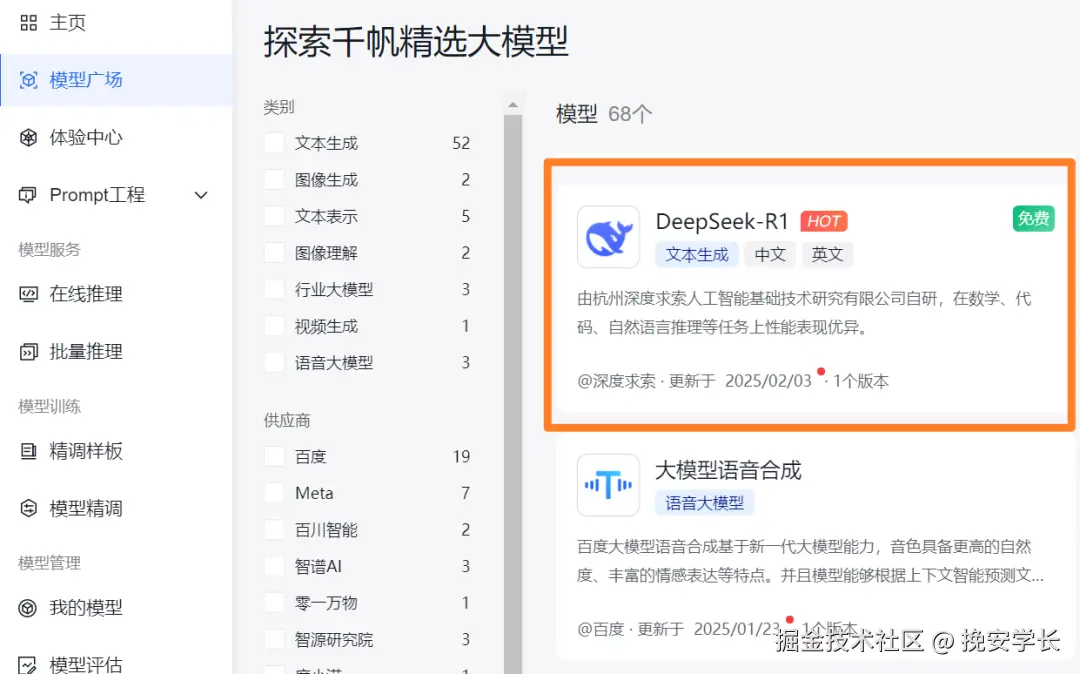This screenshot has width=1080, height=674.
Task: Check the 图像理解 category filter
Action: click(274, 253)
